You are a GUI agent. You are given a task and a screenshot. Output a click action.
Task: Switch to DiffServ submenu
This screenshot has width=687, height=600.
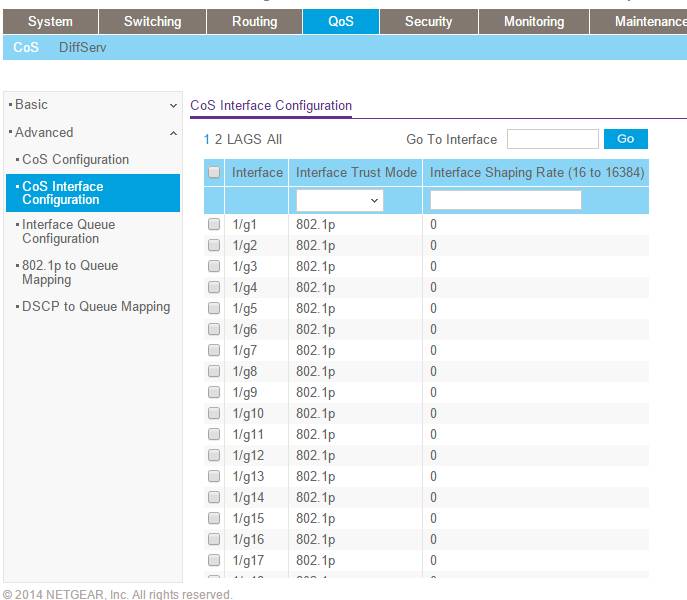(82, 47)
